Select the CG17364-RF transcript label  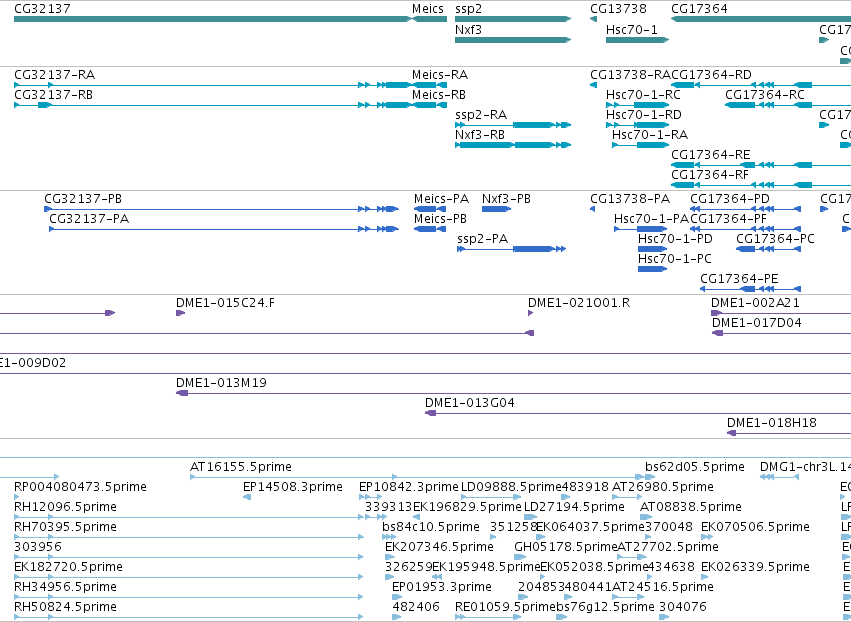[x=710, y=175]
